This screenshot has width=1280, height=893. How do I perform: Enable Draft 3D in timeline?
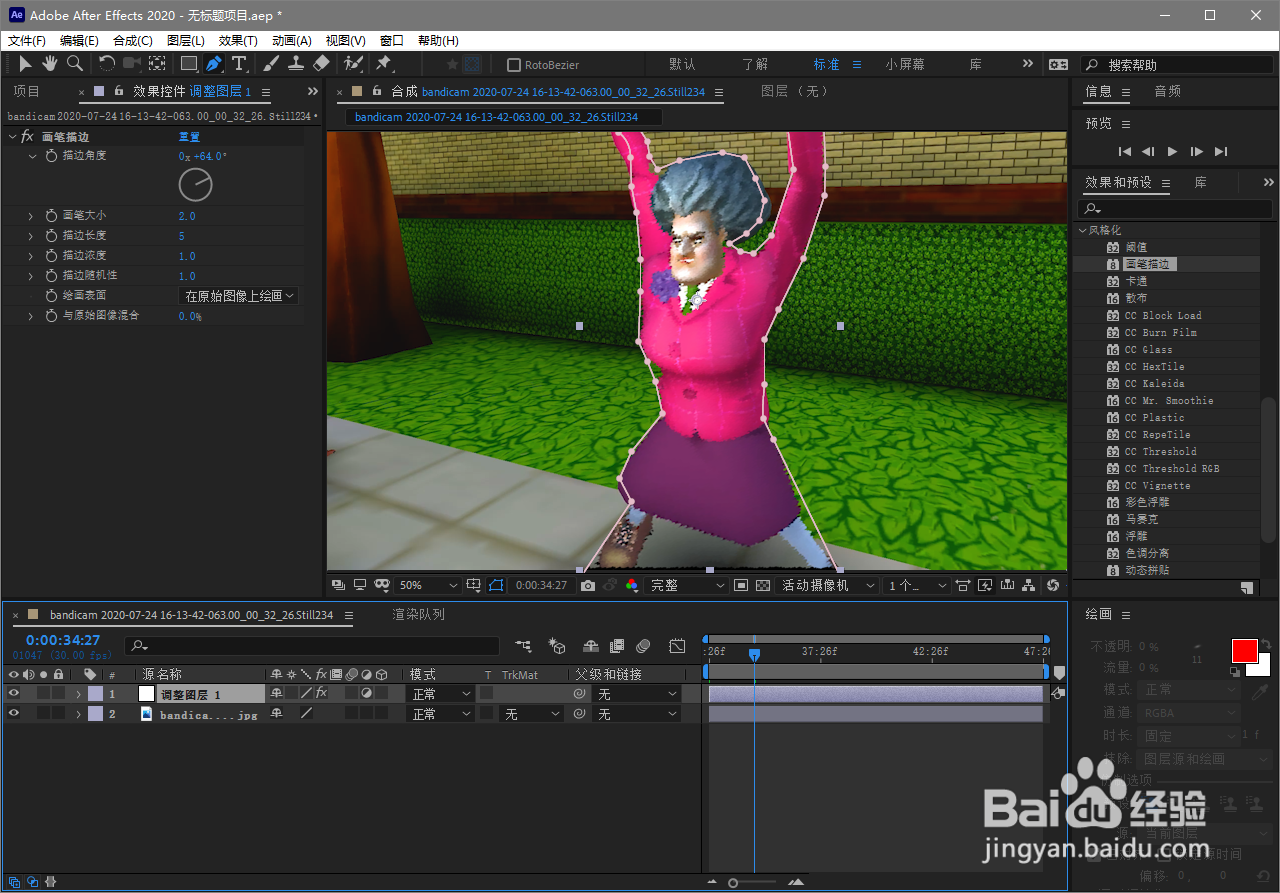pyautogui.click(x=558, y=647)
